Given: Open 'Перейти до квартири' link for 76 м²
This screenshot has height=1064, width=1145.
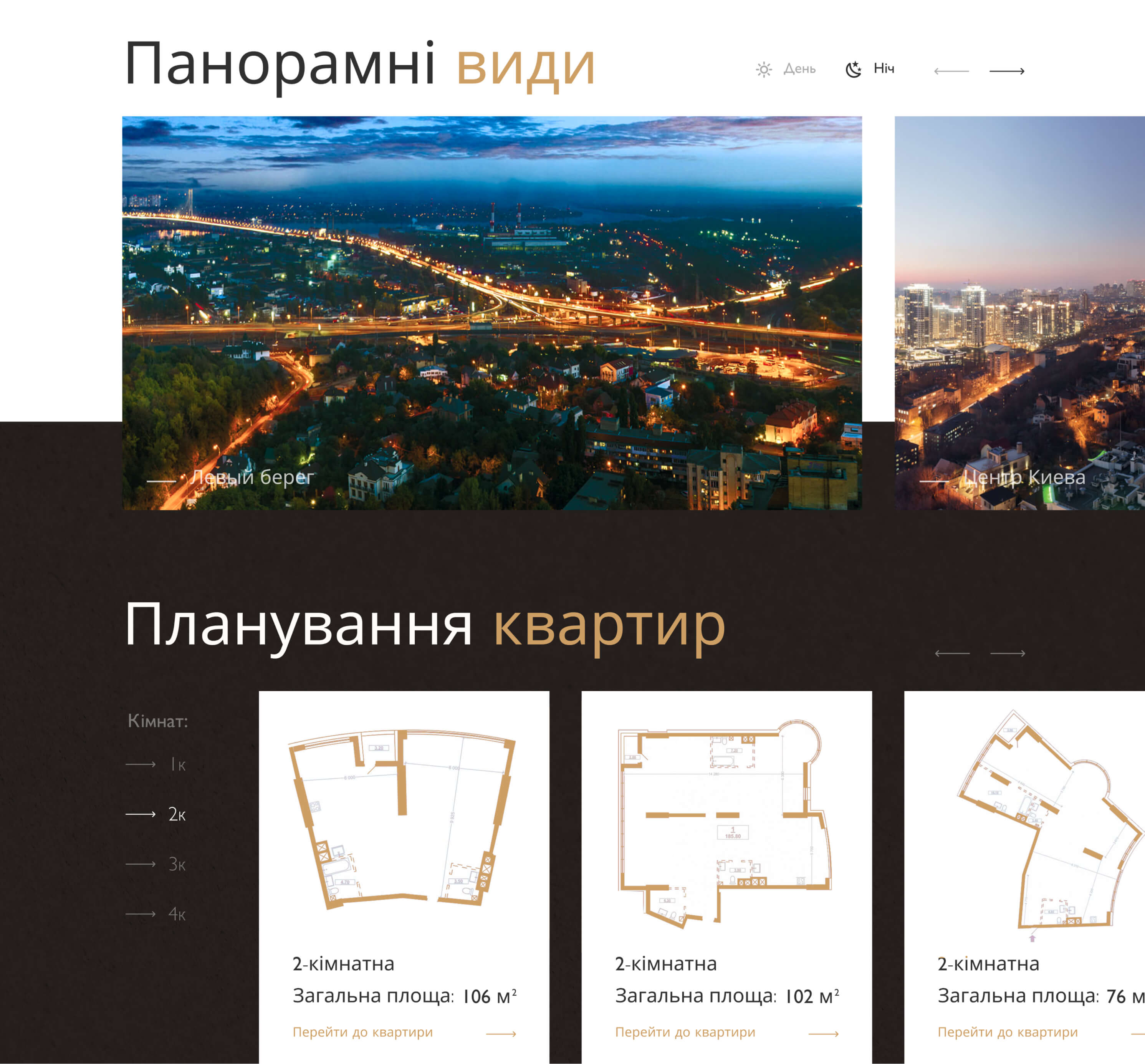Looking at the screenshot, I should coord(1008,1033).
